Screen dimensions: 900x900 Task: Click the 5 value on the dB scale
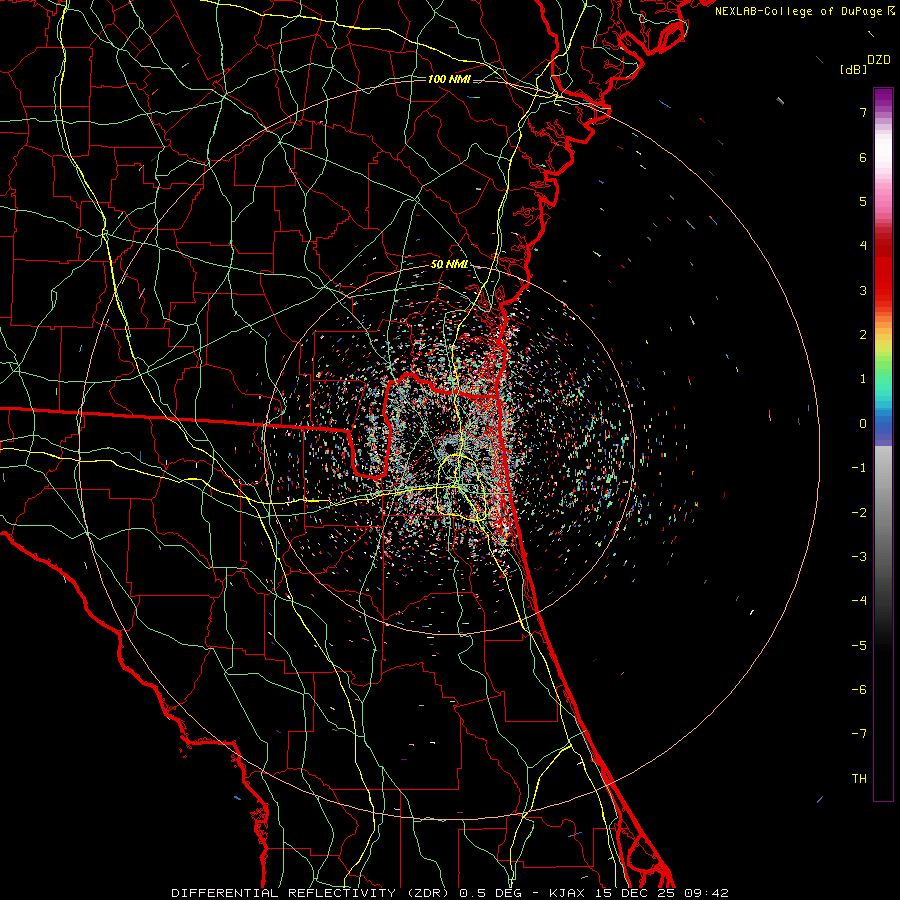pos(863,201)
